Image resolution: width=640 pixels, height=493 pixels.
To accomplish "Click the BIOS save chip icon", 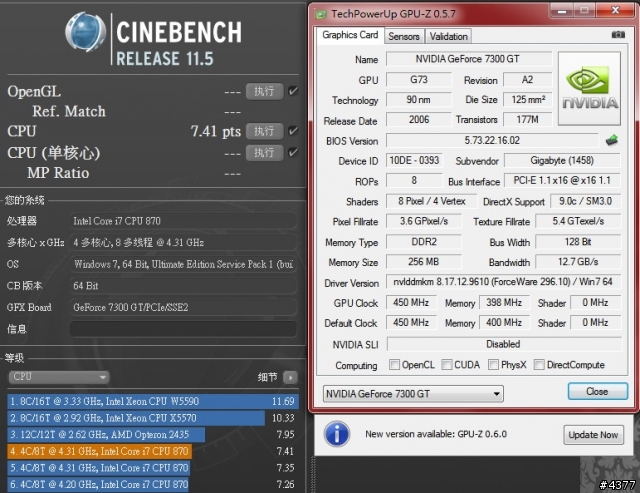I will (x=611, y=140).
